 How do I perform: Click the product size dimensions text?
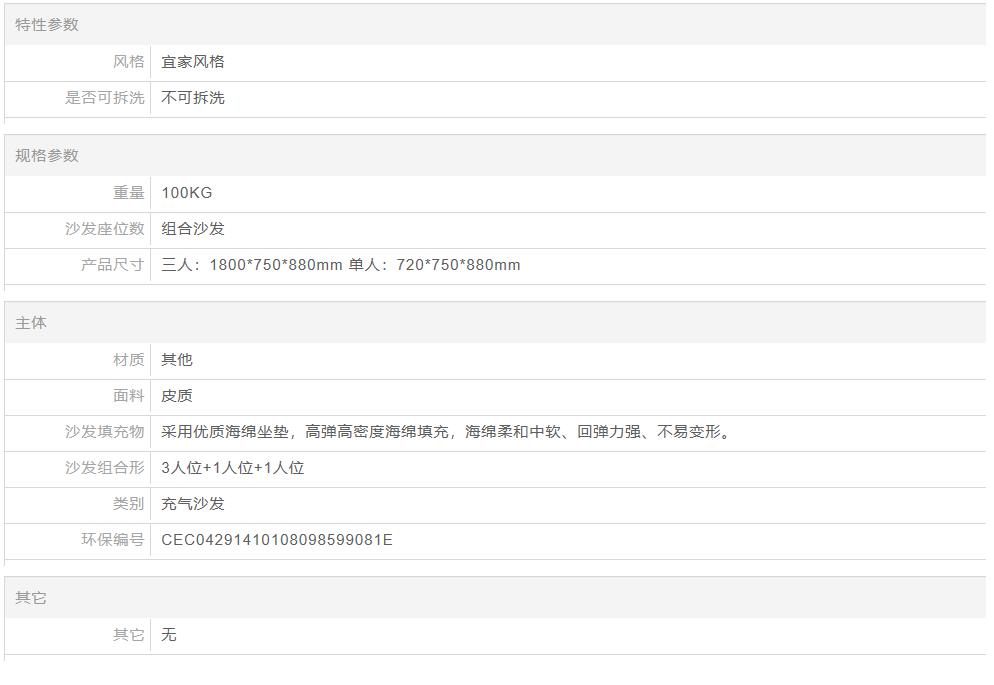coord(341,265)
